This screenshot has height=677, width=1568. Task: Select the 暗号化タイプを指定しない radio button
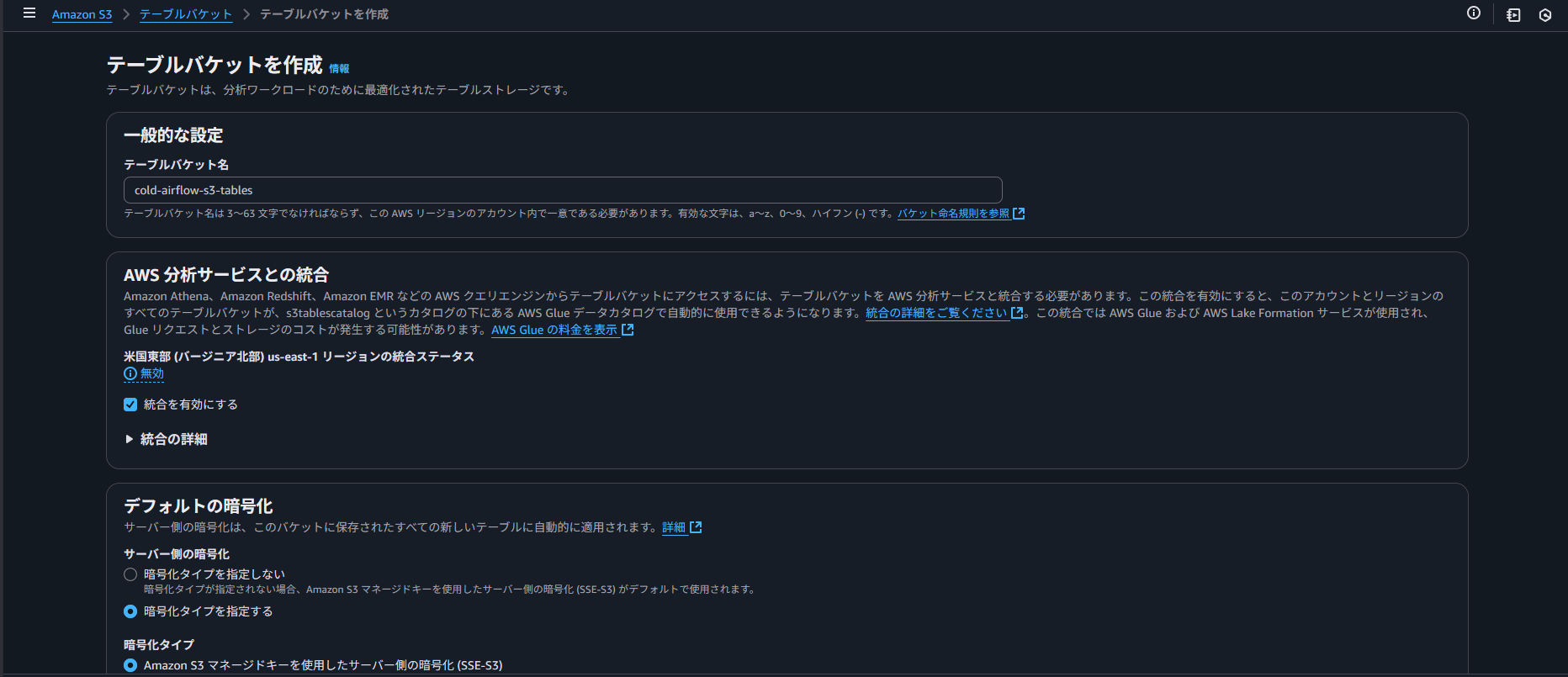tap(130, 574)
